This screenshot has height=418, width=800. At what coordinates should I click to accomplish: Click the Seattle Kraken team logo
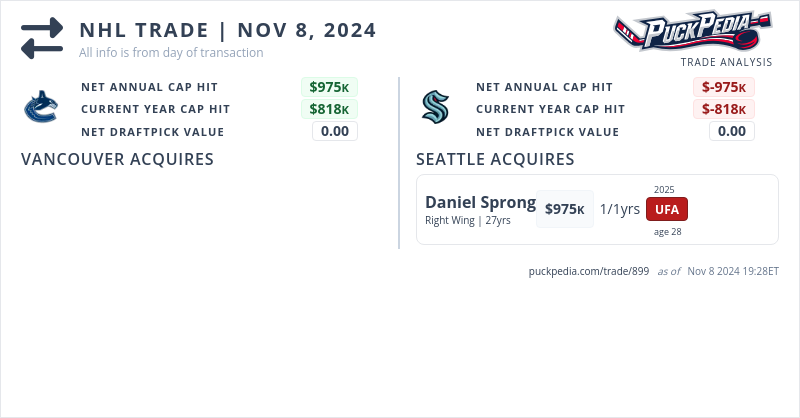pos(436,107)
